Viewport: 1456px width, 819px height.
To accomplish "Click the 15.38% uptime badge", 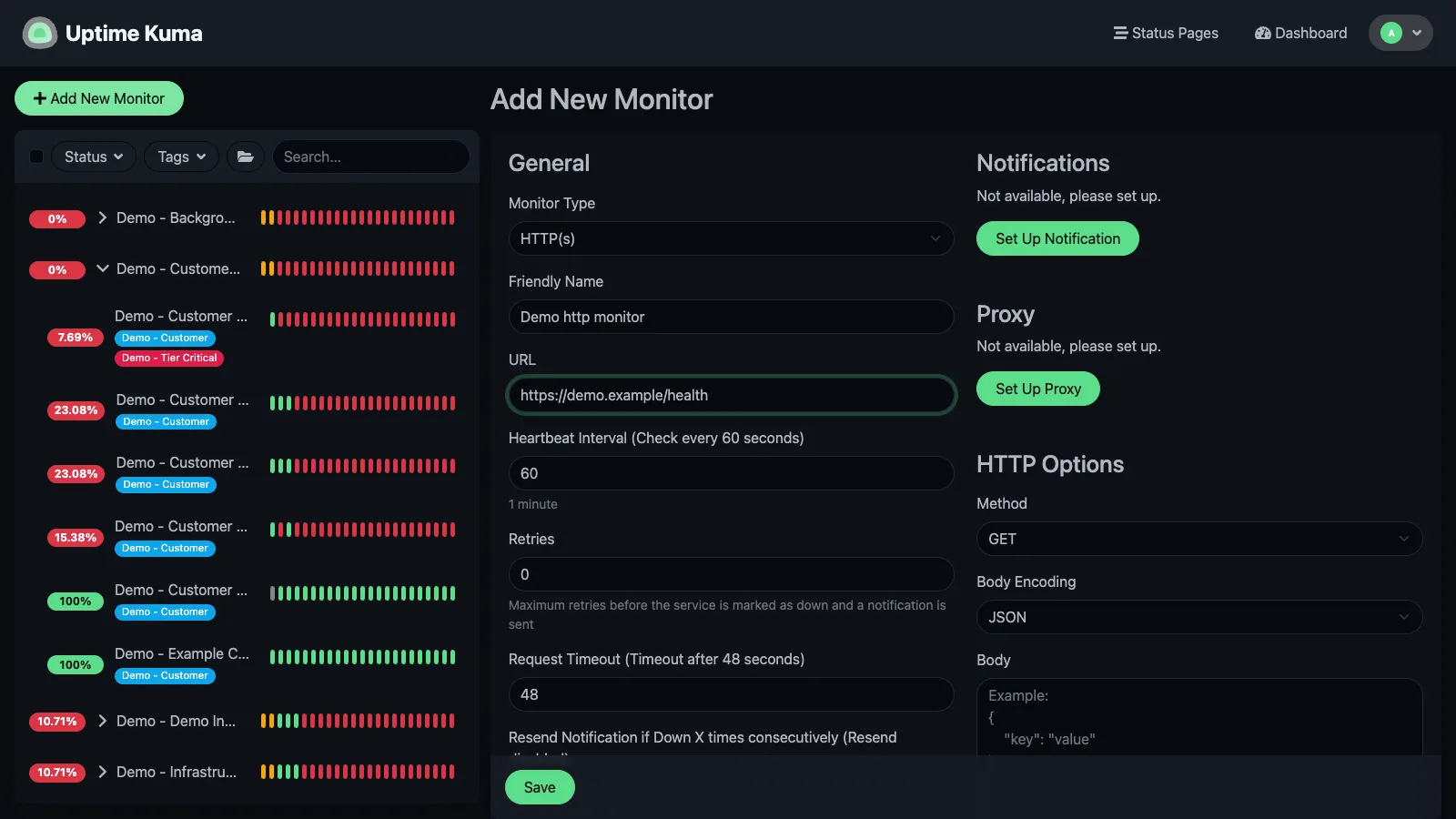I will click(76, 538).
